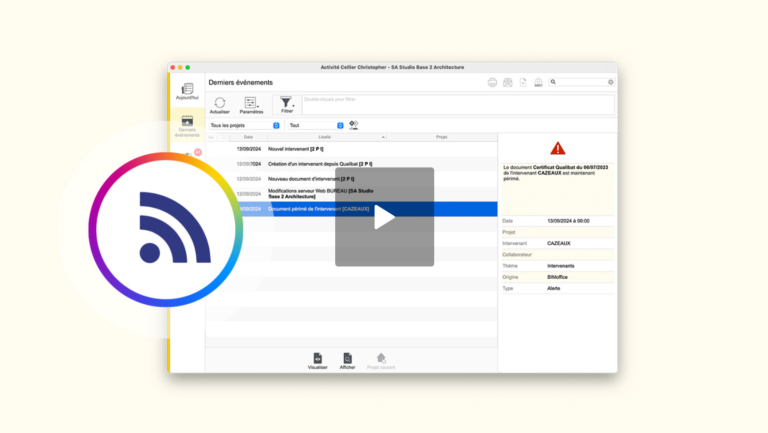Click the Collaborateur field label
Screen dimensions: 768x433
tap(517, 255)
